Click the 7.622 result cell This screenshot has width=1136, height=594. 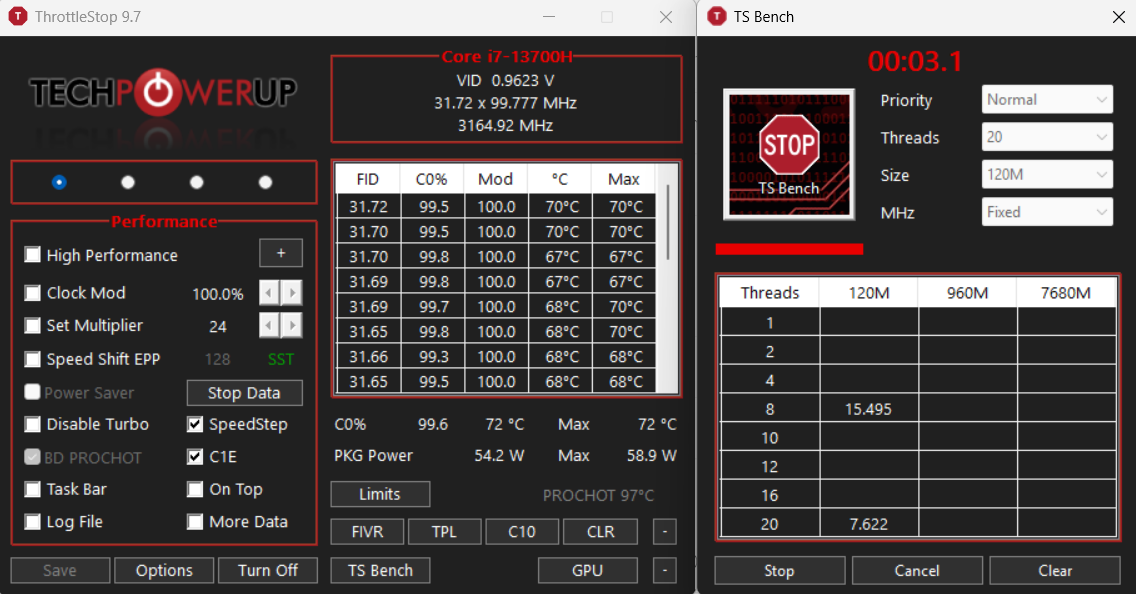[x=869, y=524]
